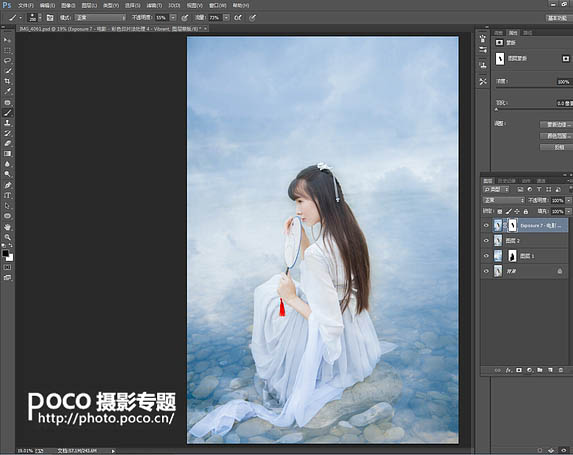Open the brush panel toggle in options bar

point(50,18)
